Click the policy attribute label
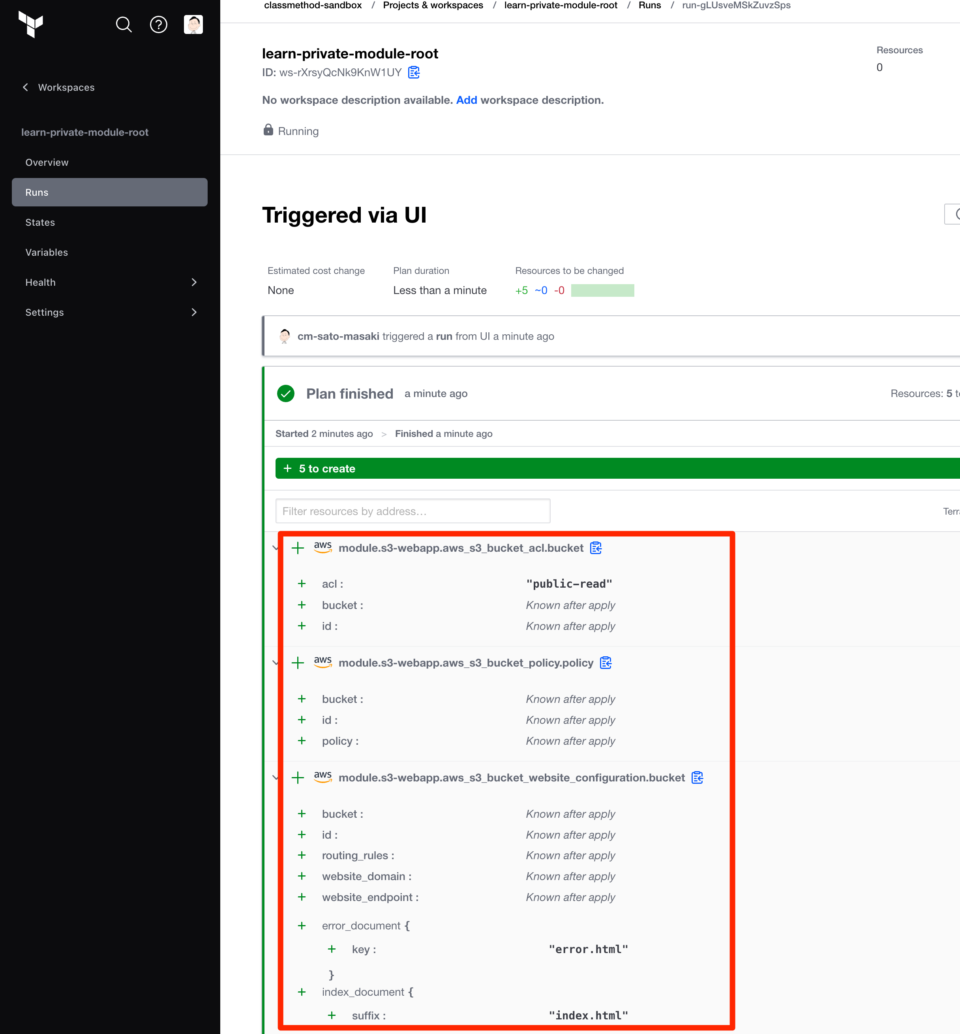960x1034 pixels. [x=340, y=741]
